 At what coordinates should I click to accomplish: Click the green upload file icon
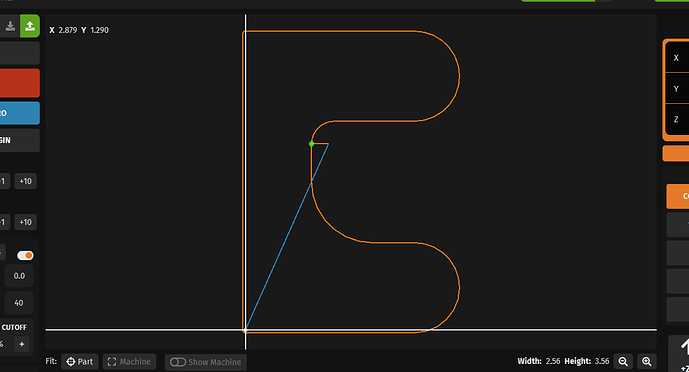click(30, 26)
